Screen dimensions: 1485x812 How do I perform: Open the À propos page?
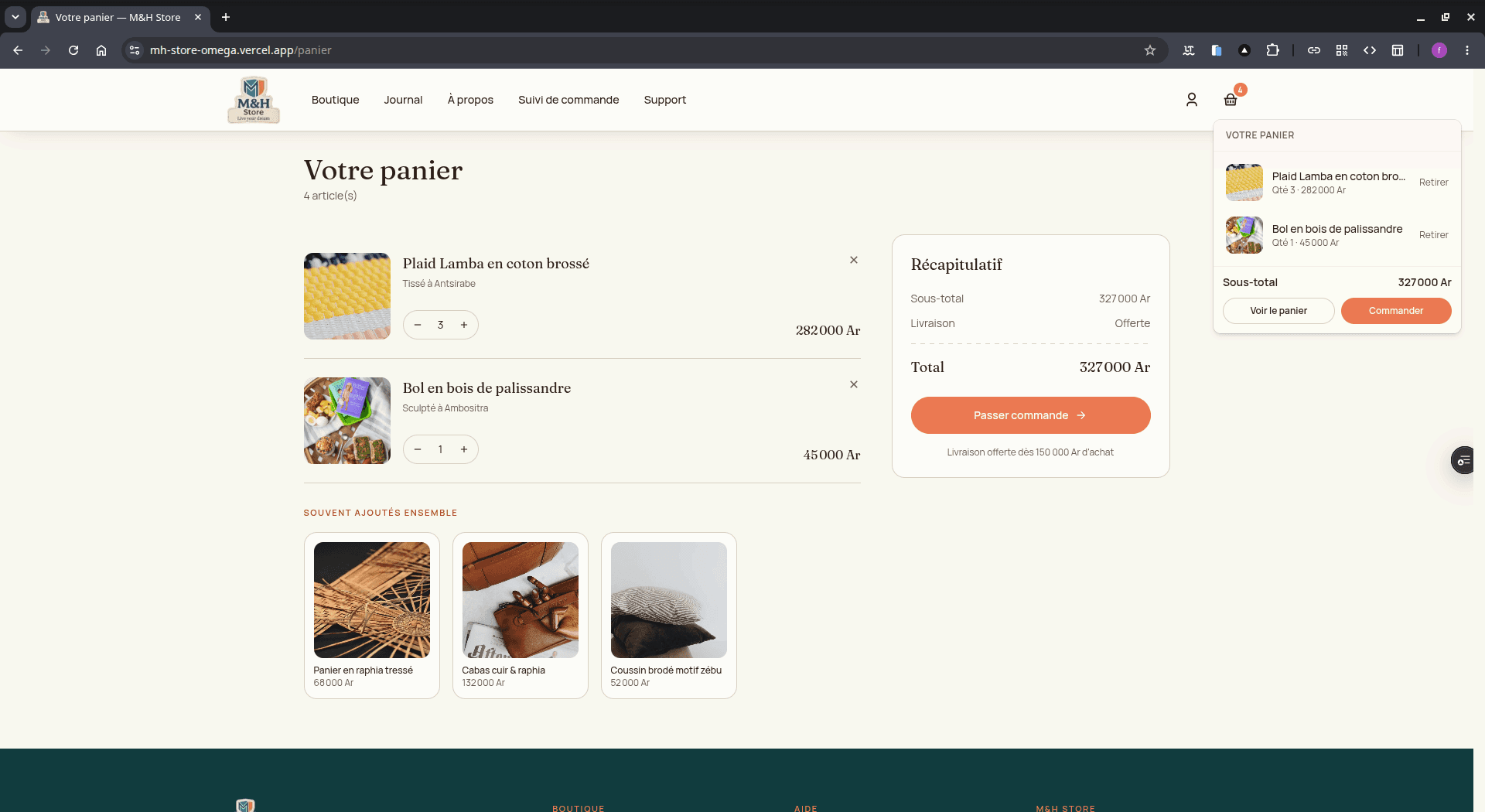(x=470, y=100)
